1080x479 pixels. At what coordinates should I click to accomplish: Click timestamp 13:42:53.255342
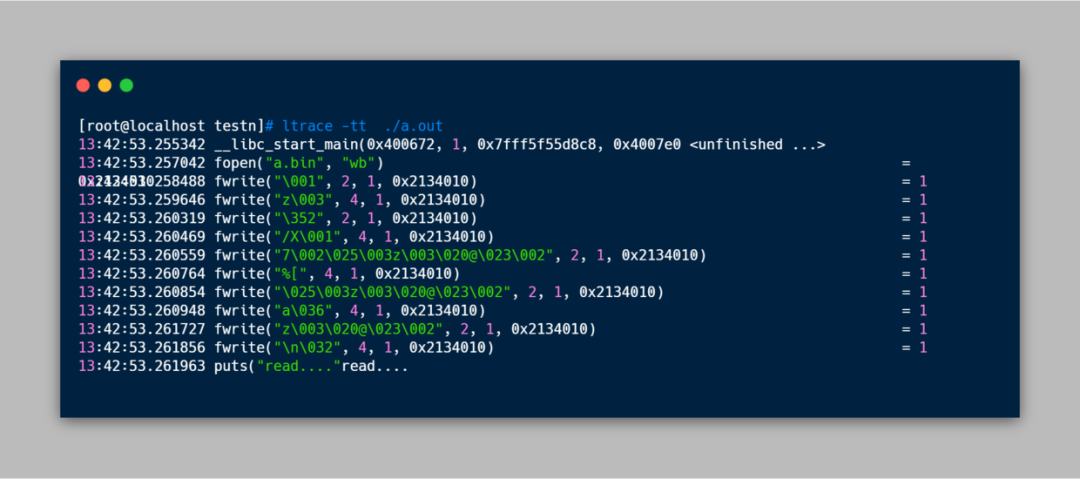142,145
